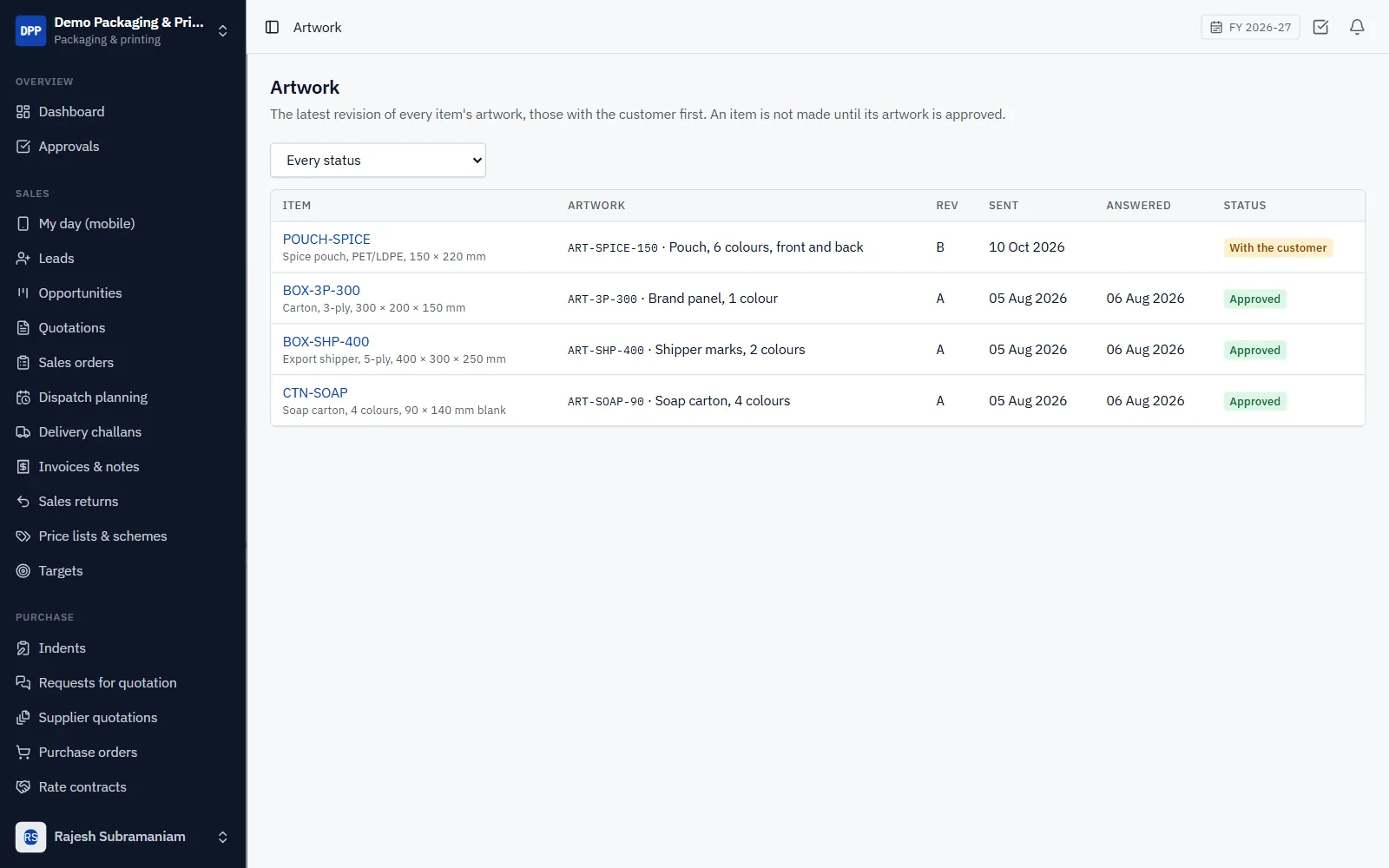Click the Delivery challans truck icon

pos(23,432)
